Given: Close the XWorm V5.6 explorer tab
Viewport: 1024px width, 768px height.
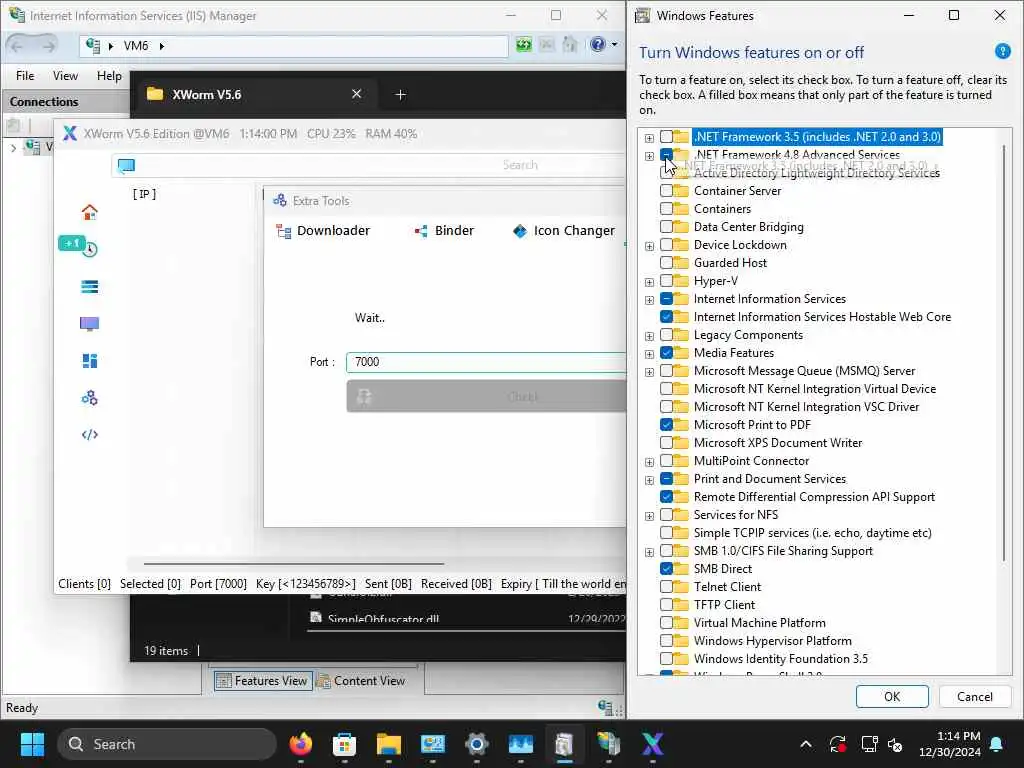Looking at the screenshot, I should (x=357, y=94).
